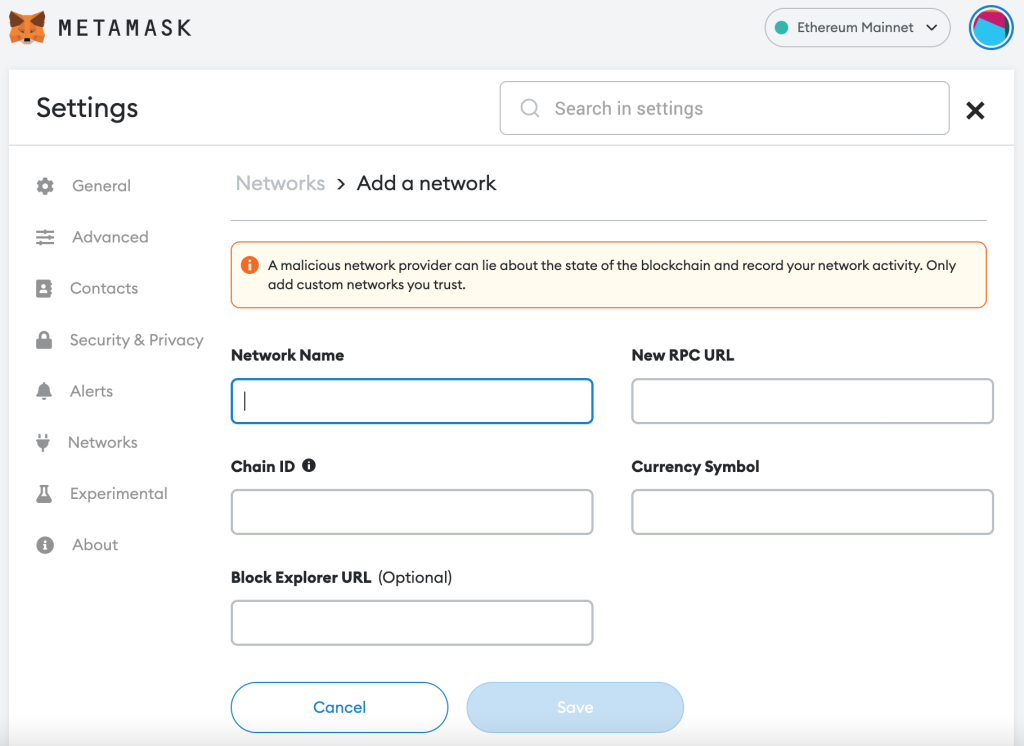Image resolution: width=1024 pixels, height=746 pixels.
Task: Open the About section
Action: click(x=95, y=545)
